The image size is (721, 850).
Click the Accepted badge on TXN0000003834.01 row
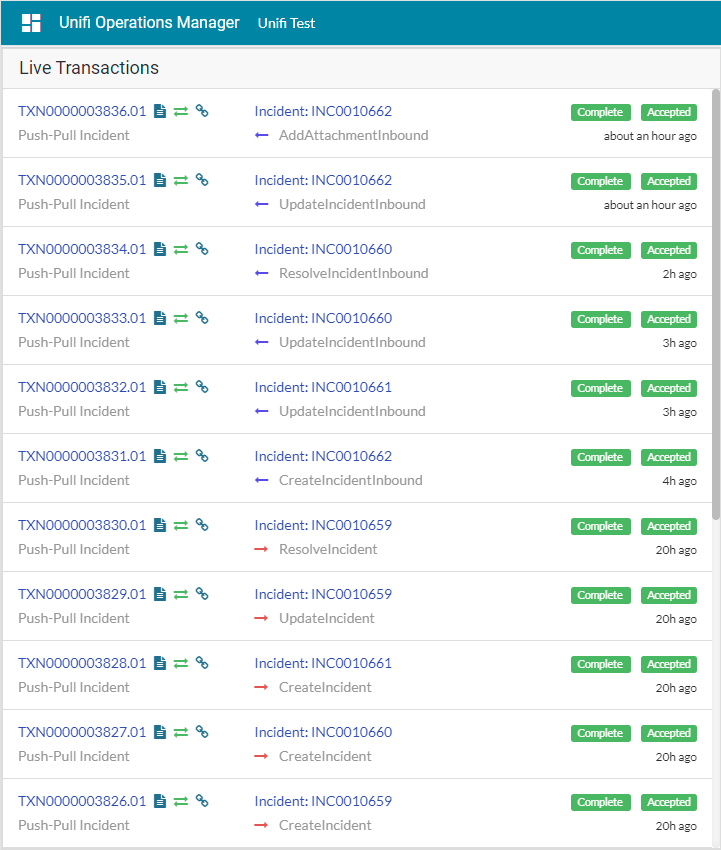point(669,250)
